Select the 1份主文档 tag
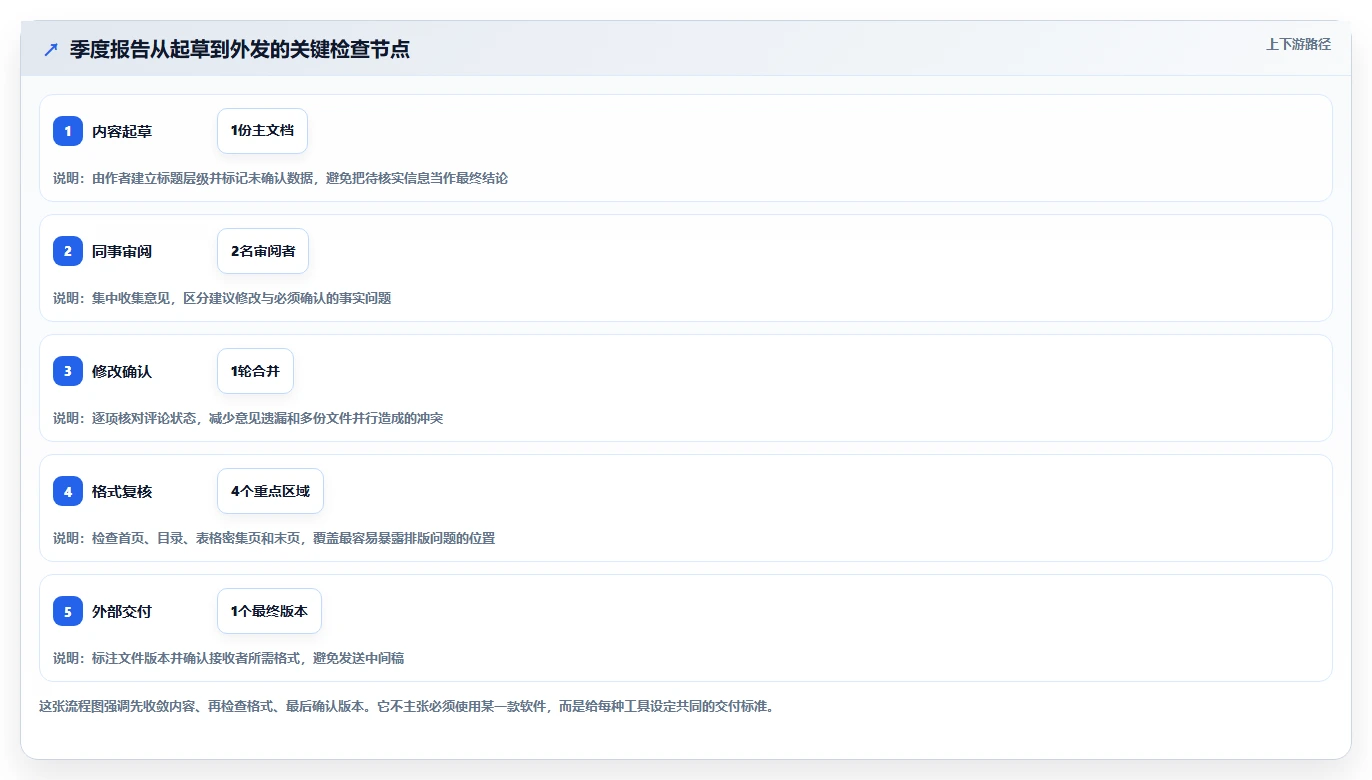The width and height of the screenshot is (1372, 780). coord(262,131)
